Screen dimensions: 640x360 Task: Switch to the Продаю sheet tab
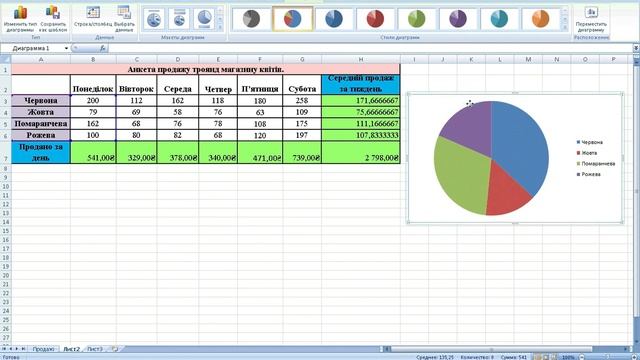[x=43, y=349]
